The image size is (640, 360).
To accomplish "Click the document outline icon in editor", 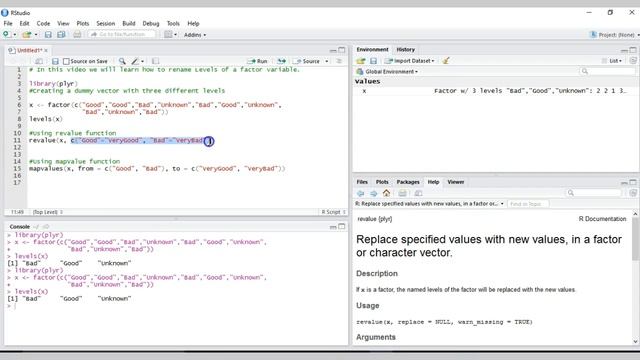I will (339, 61).
